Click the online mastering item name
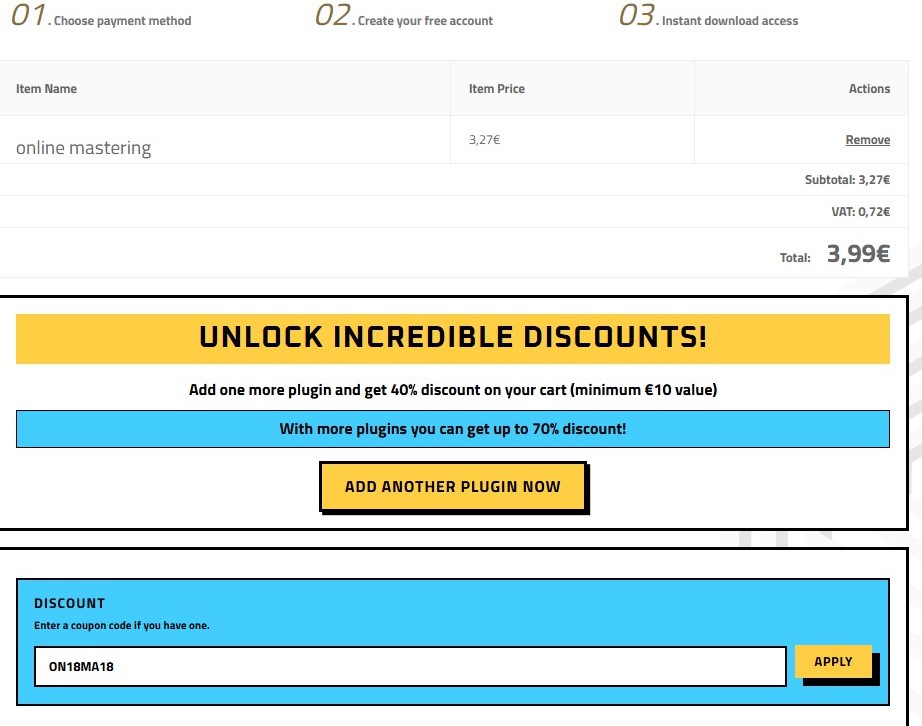 pyautogui.click(x=83, y=148)
